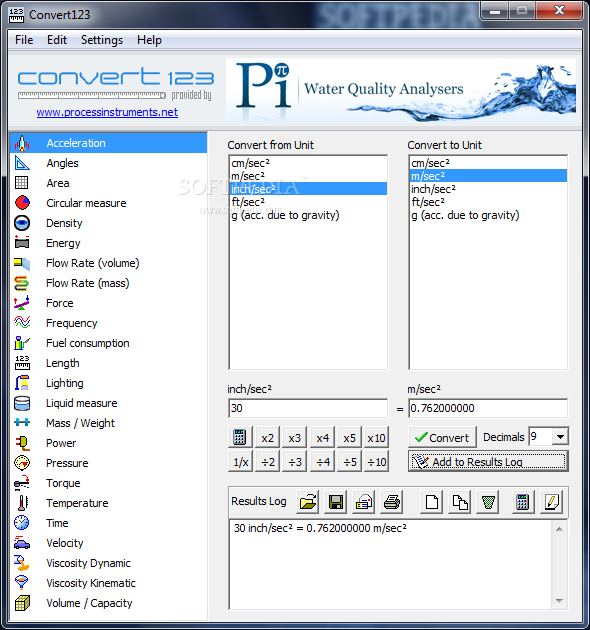Select cm/sec² in Convert from Unit

(308, 163)
